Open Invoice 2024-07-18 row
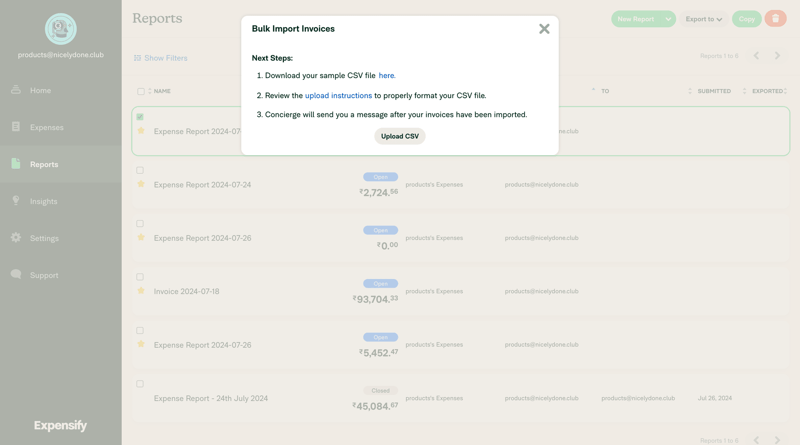The width and height of the screenshot is (800, 445). 460,291
